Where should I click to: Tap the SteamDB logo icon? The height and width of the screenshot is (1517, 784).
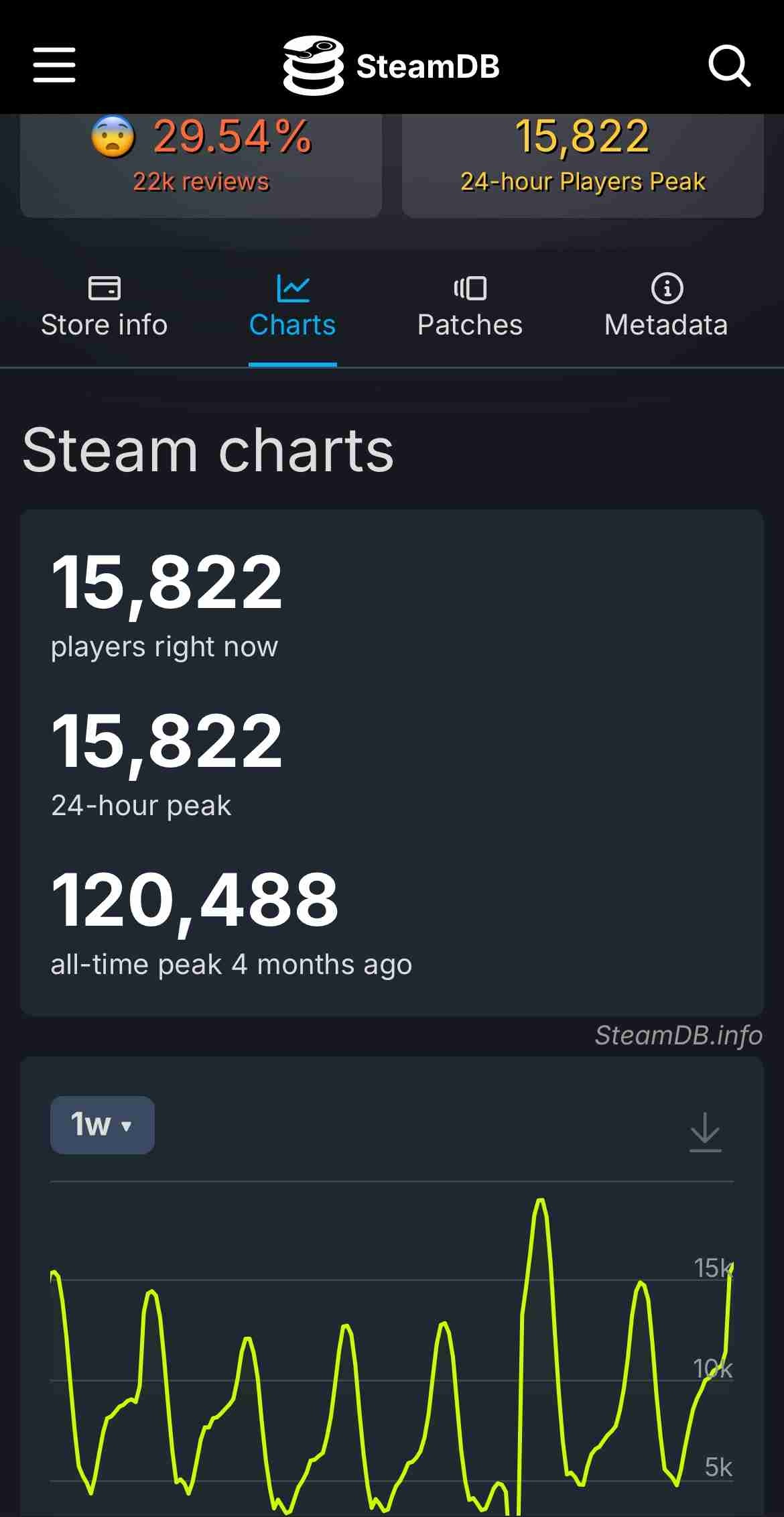pyautogui.click(x=313, y=65)
